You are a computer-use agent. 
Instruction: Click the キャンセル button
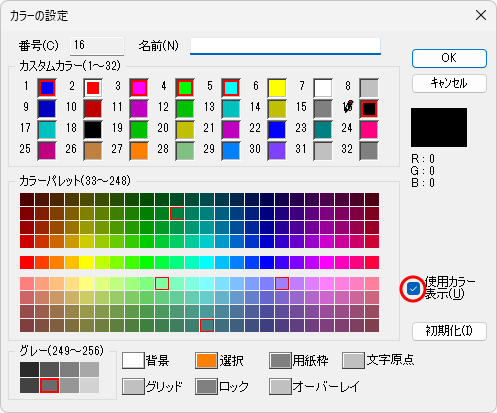(x=449, y=83)
